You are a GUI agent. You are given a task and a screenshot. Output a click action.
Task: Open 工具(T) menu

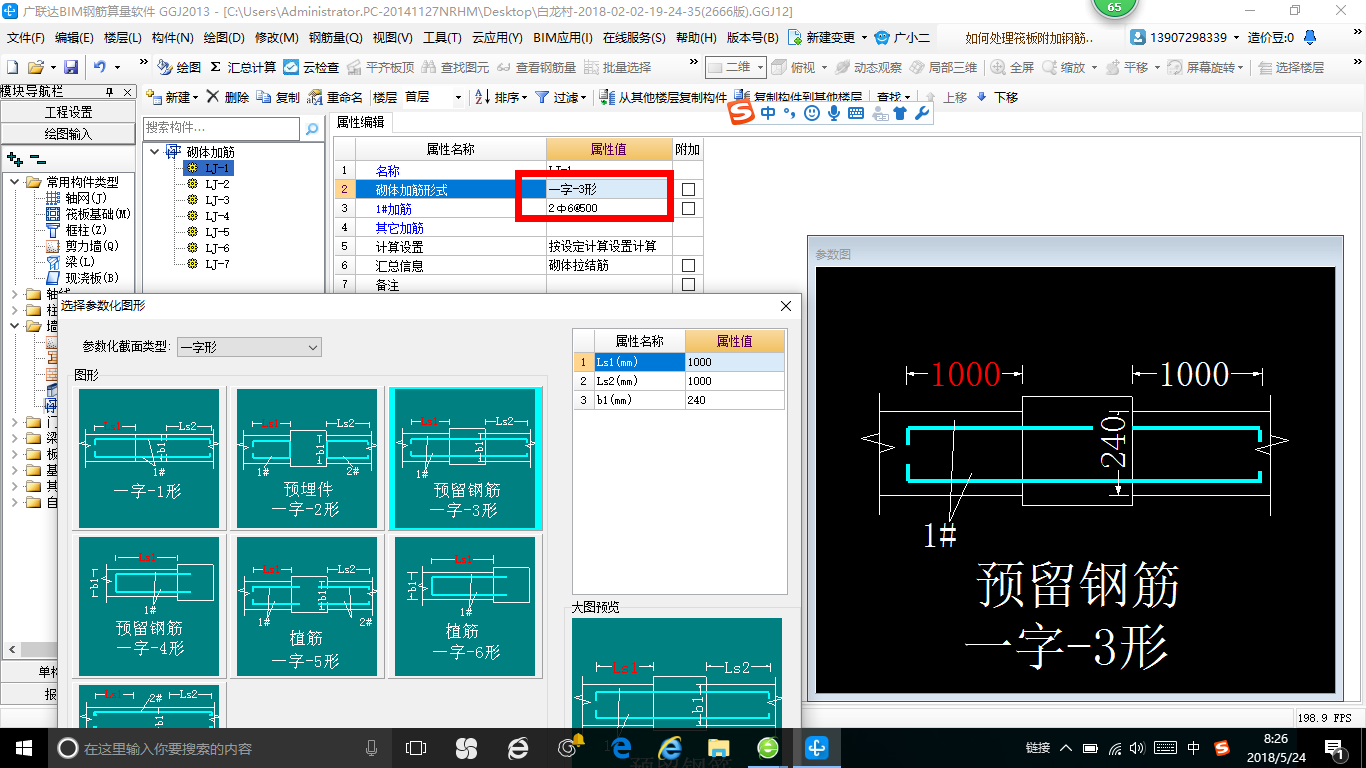[442, 38]
